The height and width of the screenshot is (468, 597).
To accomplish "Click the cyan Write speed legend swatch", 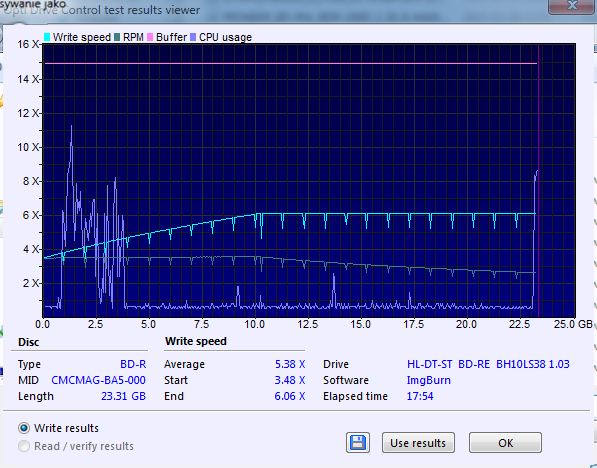I will [x=47, y=37].
